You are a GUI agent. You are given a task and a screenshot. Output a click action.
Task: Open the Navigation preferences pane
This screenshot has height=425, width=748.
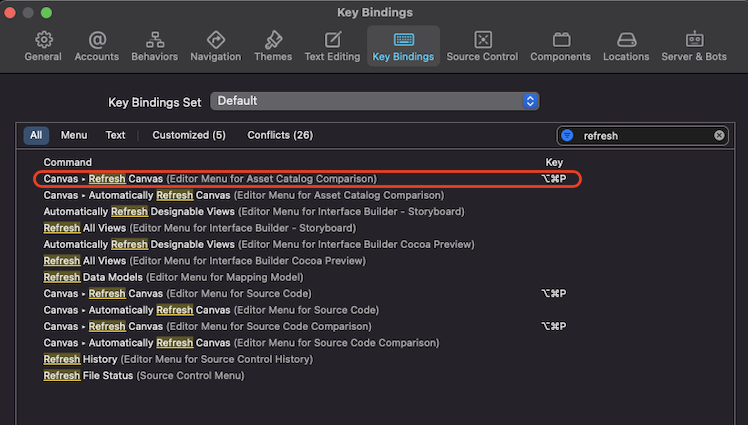[x=216, y=46]
